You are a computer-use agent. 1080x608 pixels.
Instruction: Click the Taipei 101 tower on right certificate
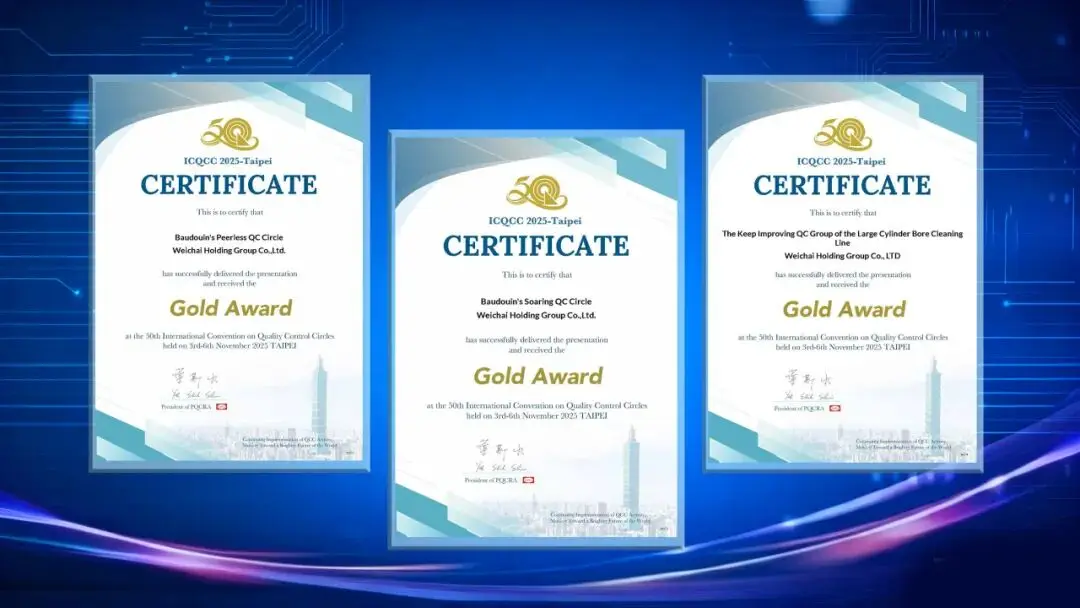tap(932, 400)
